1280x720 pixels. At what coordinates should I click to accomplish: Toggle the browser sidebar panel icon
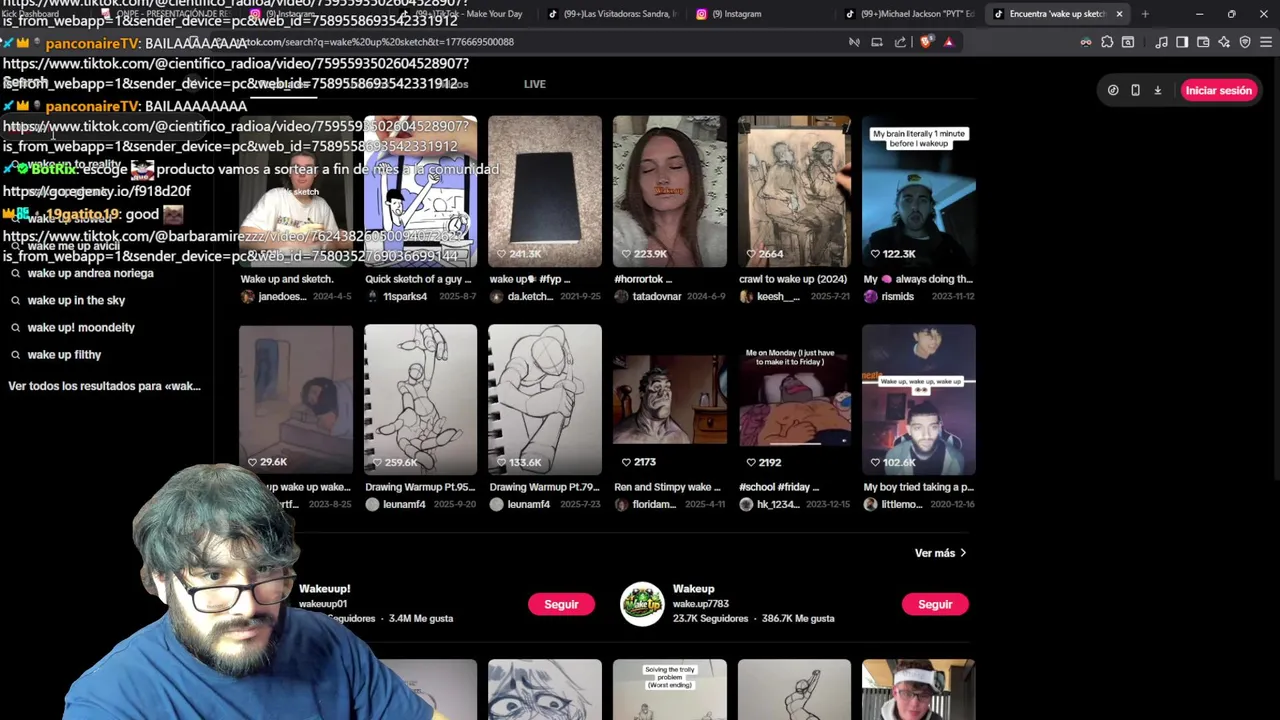click(x=1182, y=42)
